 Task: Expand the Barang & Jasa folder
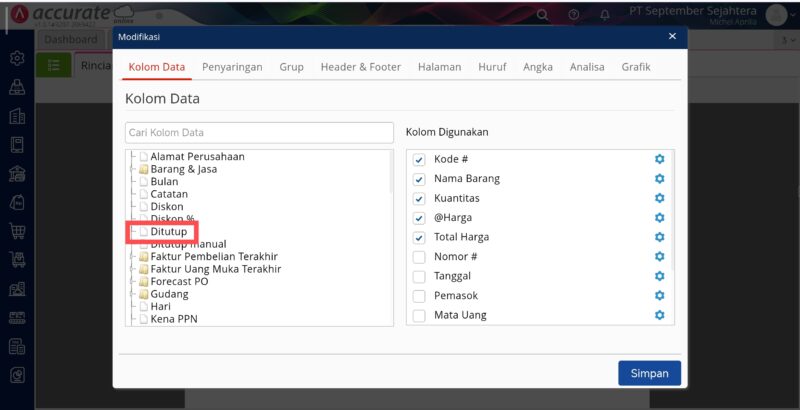[144, 169]
